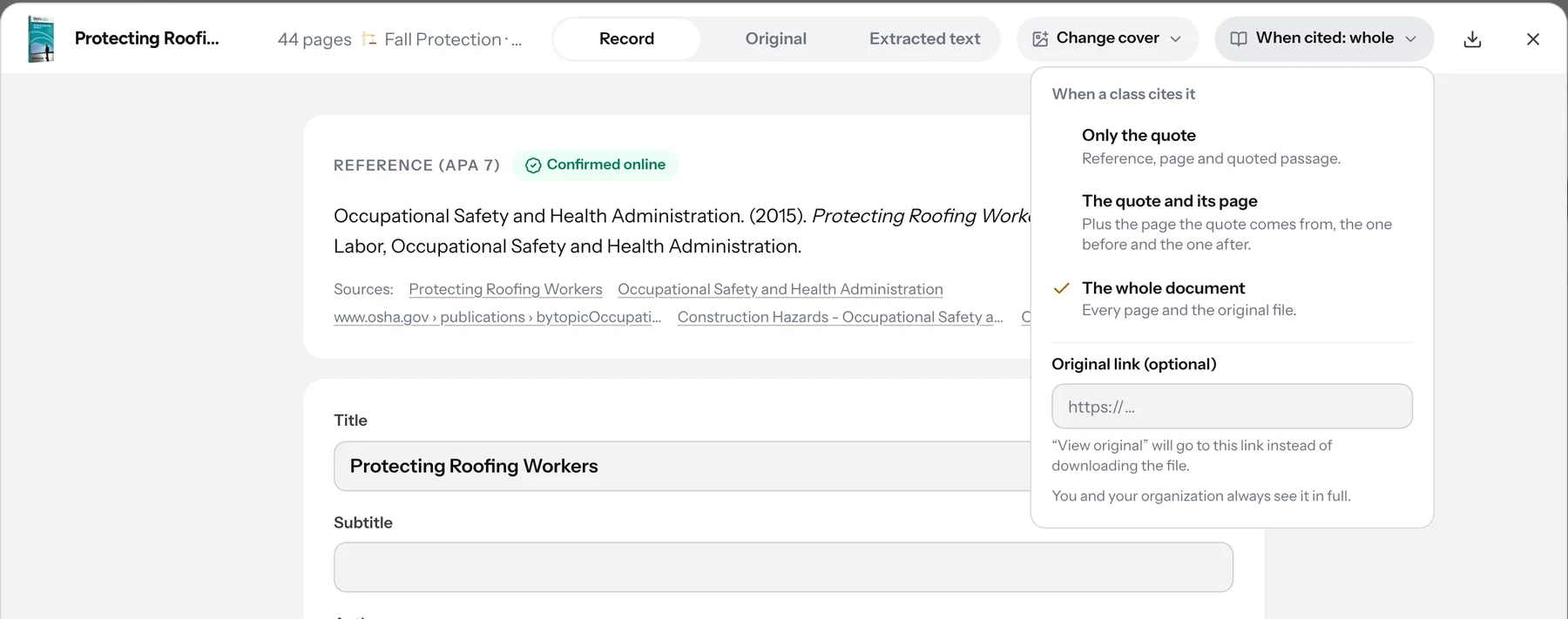Click the Confirmed online checkmark icon
The image size is (1568, 619).
click(533, 165)
